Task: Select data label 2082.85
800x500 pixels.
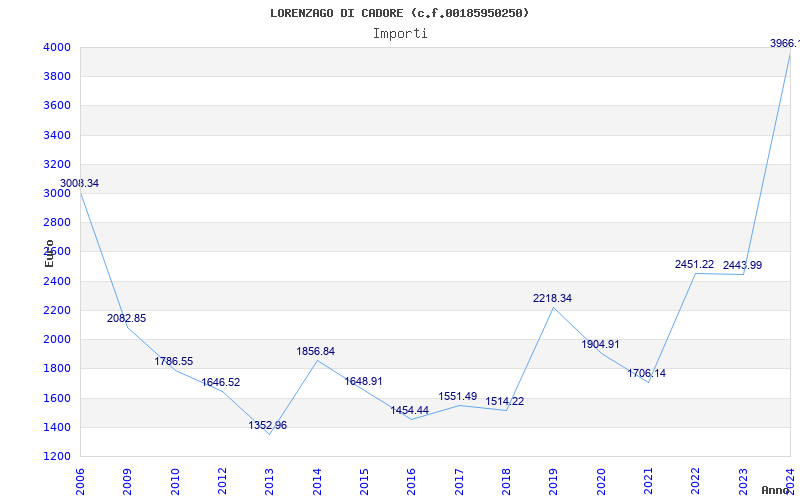Action: pos(127,318)
